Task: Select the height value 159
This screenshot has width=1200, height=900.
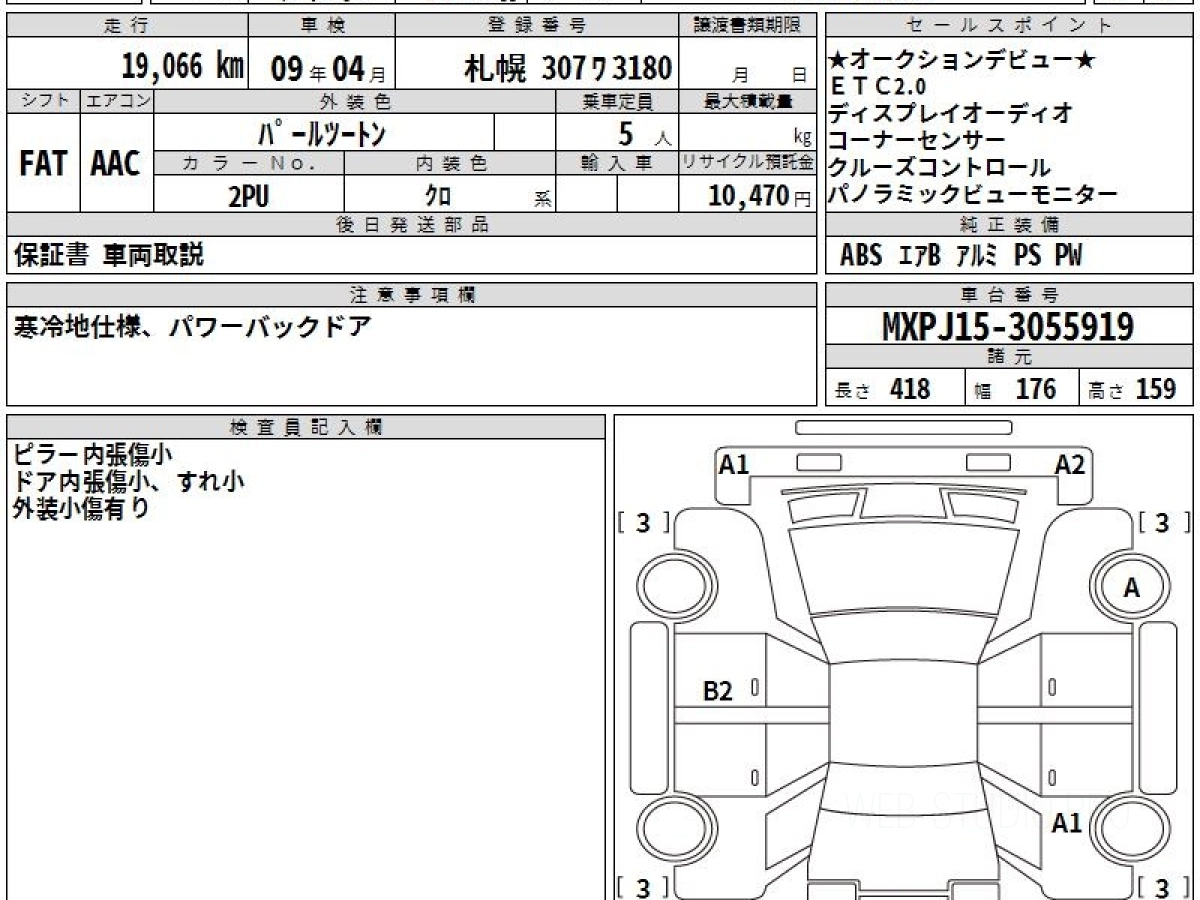Action: tap(1156, 389)
